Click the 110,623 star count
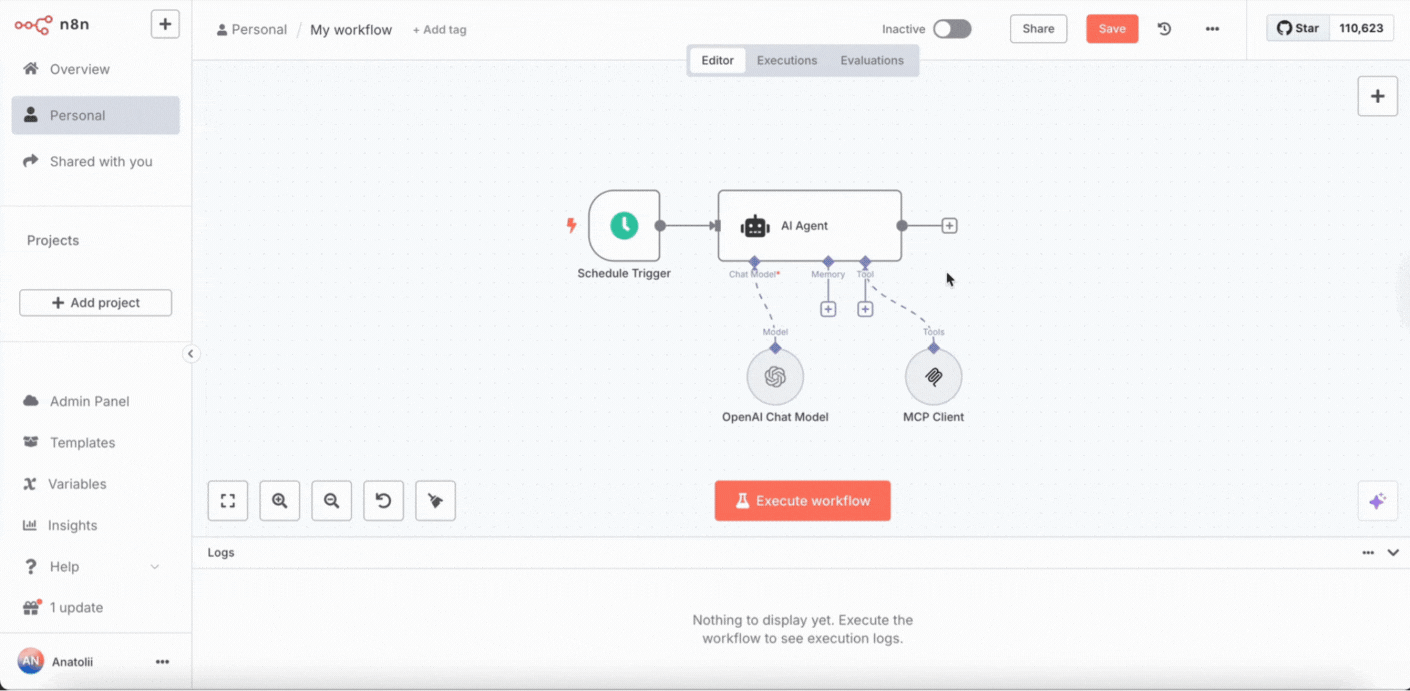Image resolution: width=1410 pixels, height=691 pixels. [x=1361, y=28]
